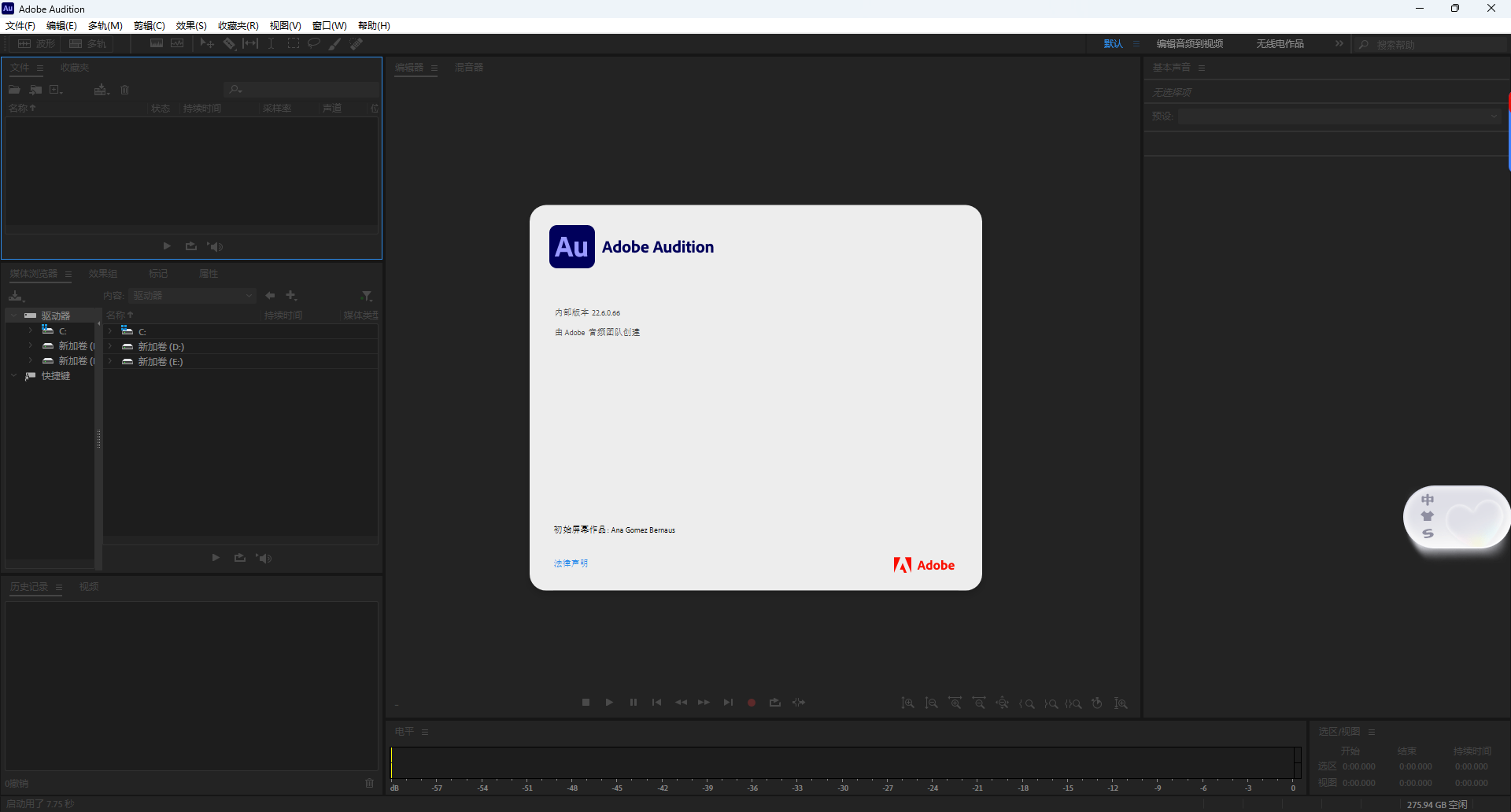Expand the 新加卷 (D:) drive entry
The height and width of the screenshot is (812, 1511).
pos(109,346)
